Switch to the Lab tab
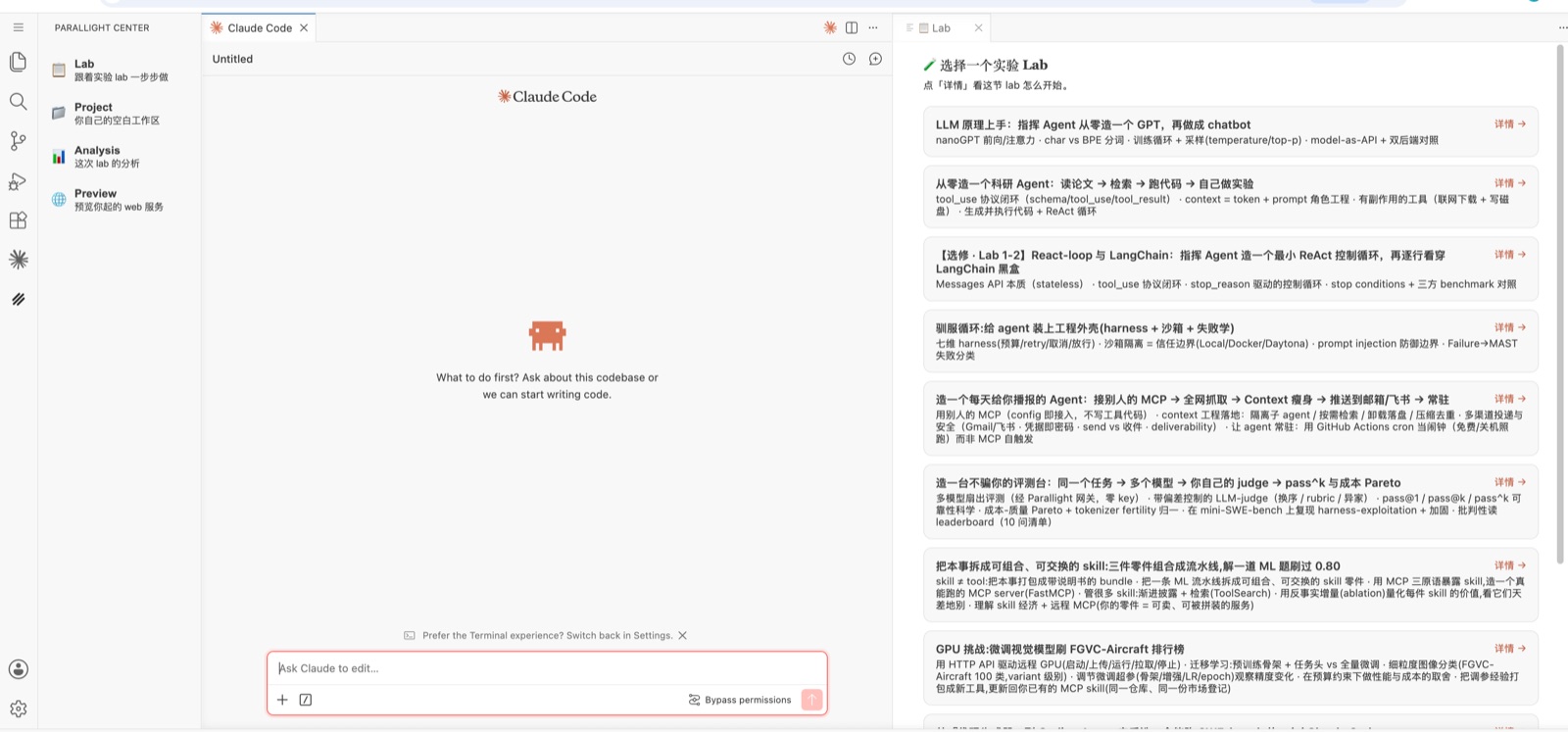1568x732 pixels. 941,27
